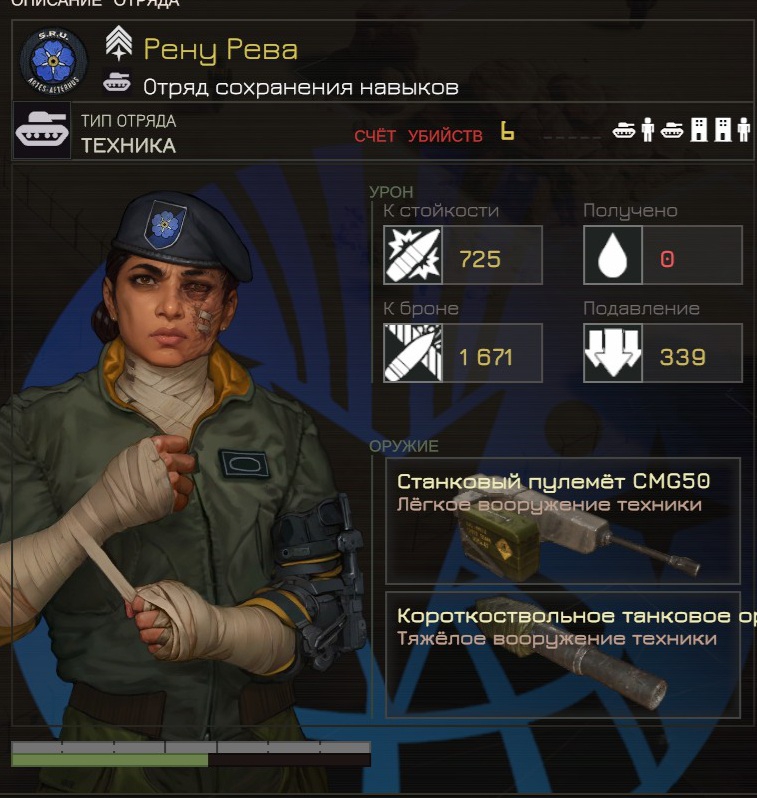
Task: Click first building icon in kill tally
Action: click(x=699, y=129)
